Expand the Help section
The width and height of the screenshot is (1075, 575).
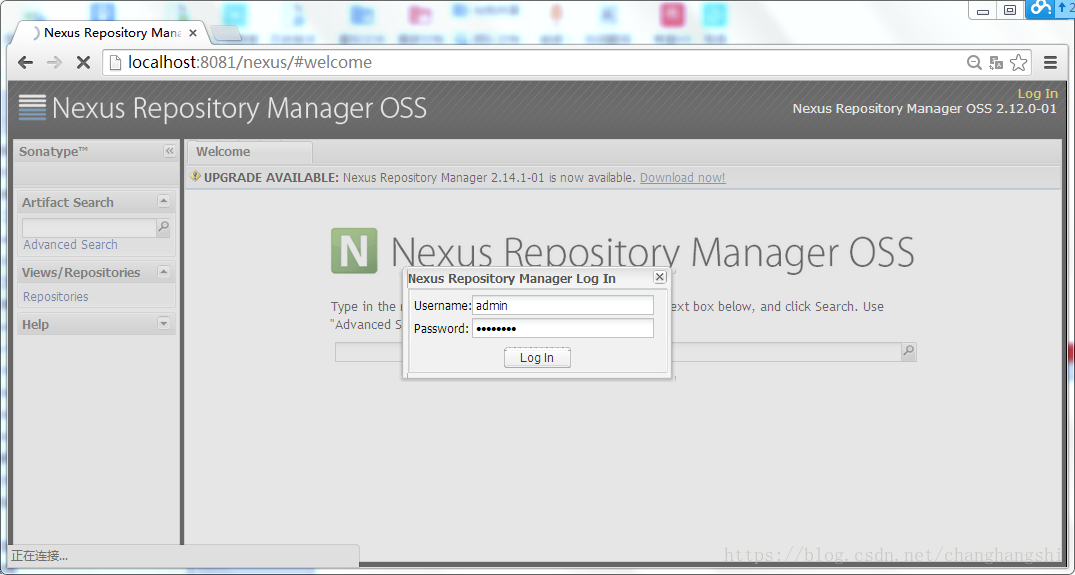pyautogui.click(x=163, y=323)
